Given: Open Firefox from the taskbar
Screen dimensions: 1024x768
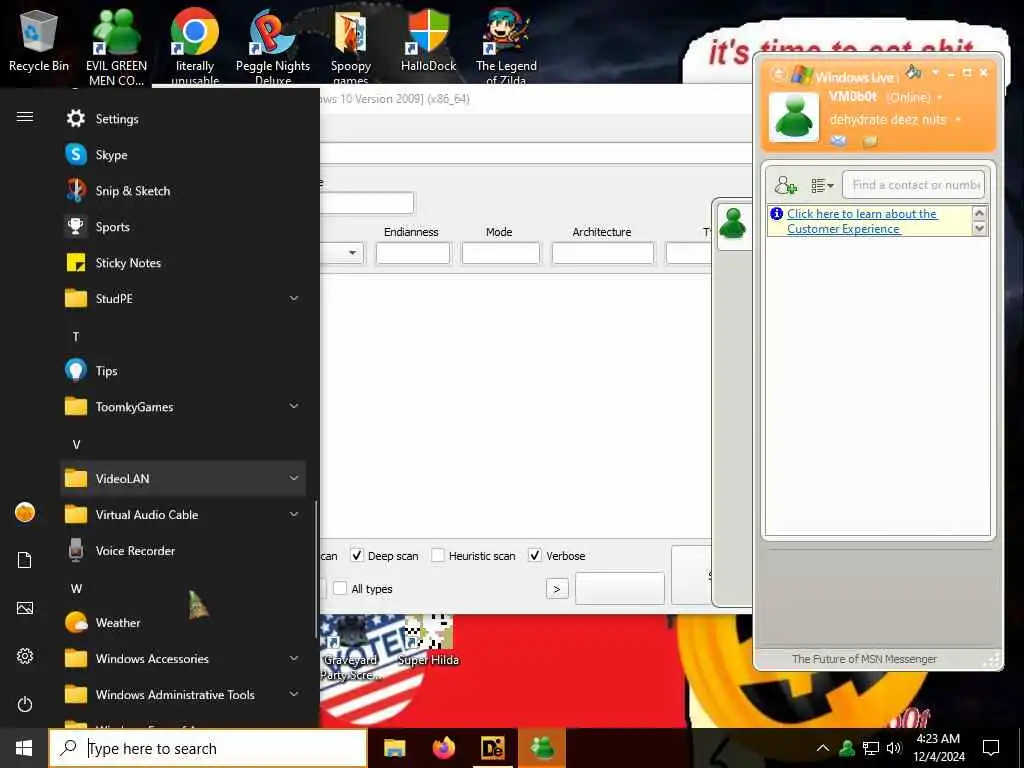Looking at the screenshot, I should coord(443,748).
